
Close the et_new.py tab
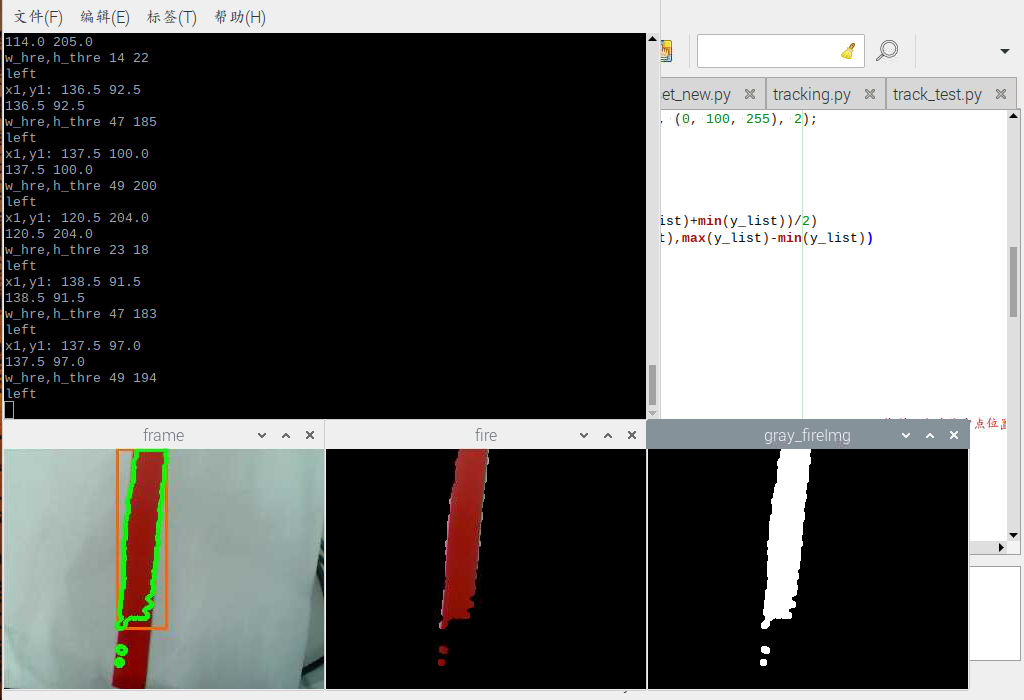pos(750,94)
